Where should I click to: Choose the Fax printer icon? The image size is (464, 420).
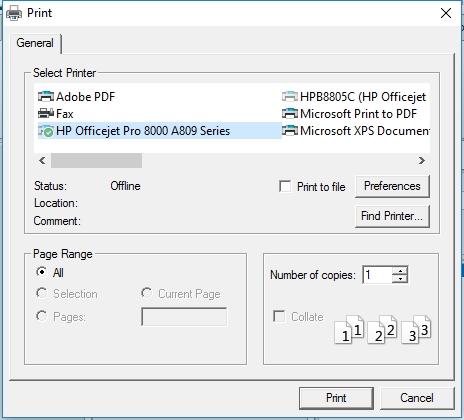pyautogui.click(x=46, y=114)
